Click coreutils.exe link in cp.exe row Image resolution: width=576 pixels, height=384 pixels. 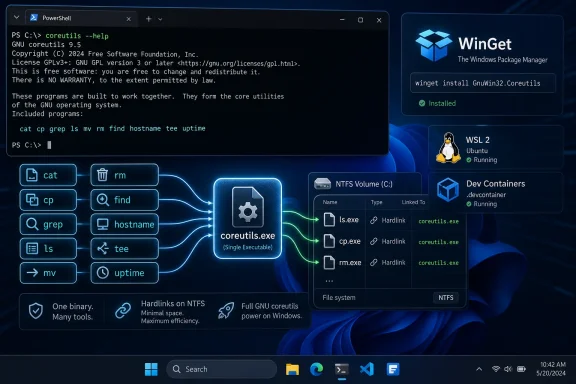(x=439, y=242)
